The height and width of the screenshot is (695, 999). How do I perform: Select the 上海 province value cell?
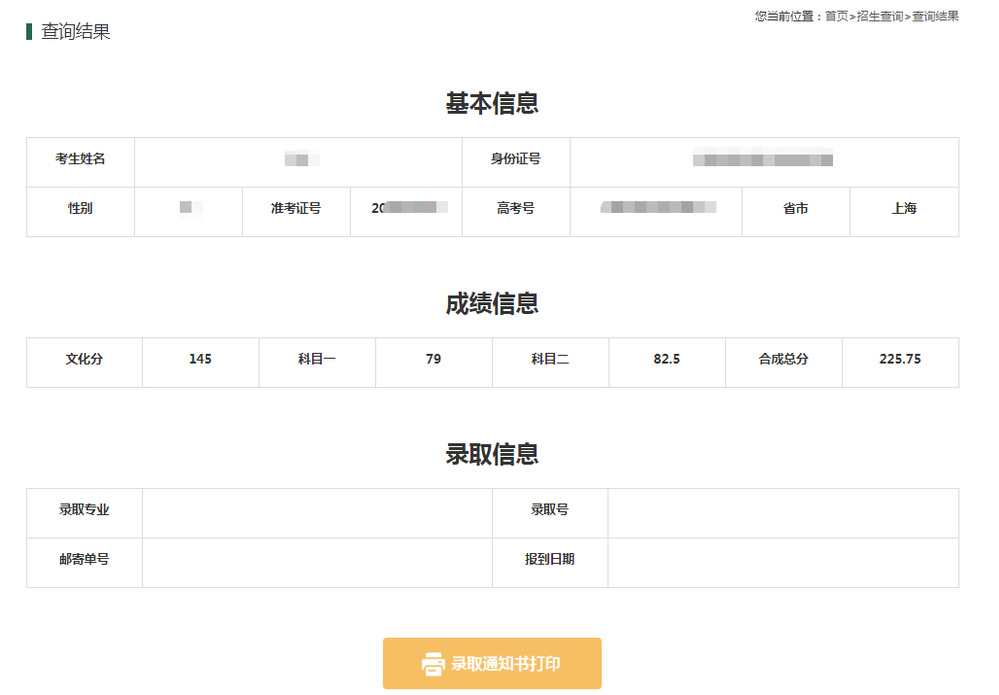pos(904,209)
